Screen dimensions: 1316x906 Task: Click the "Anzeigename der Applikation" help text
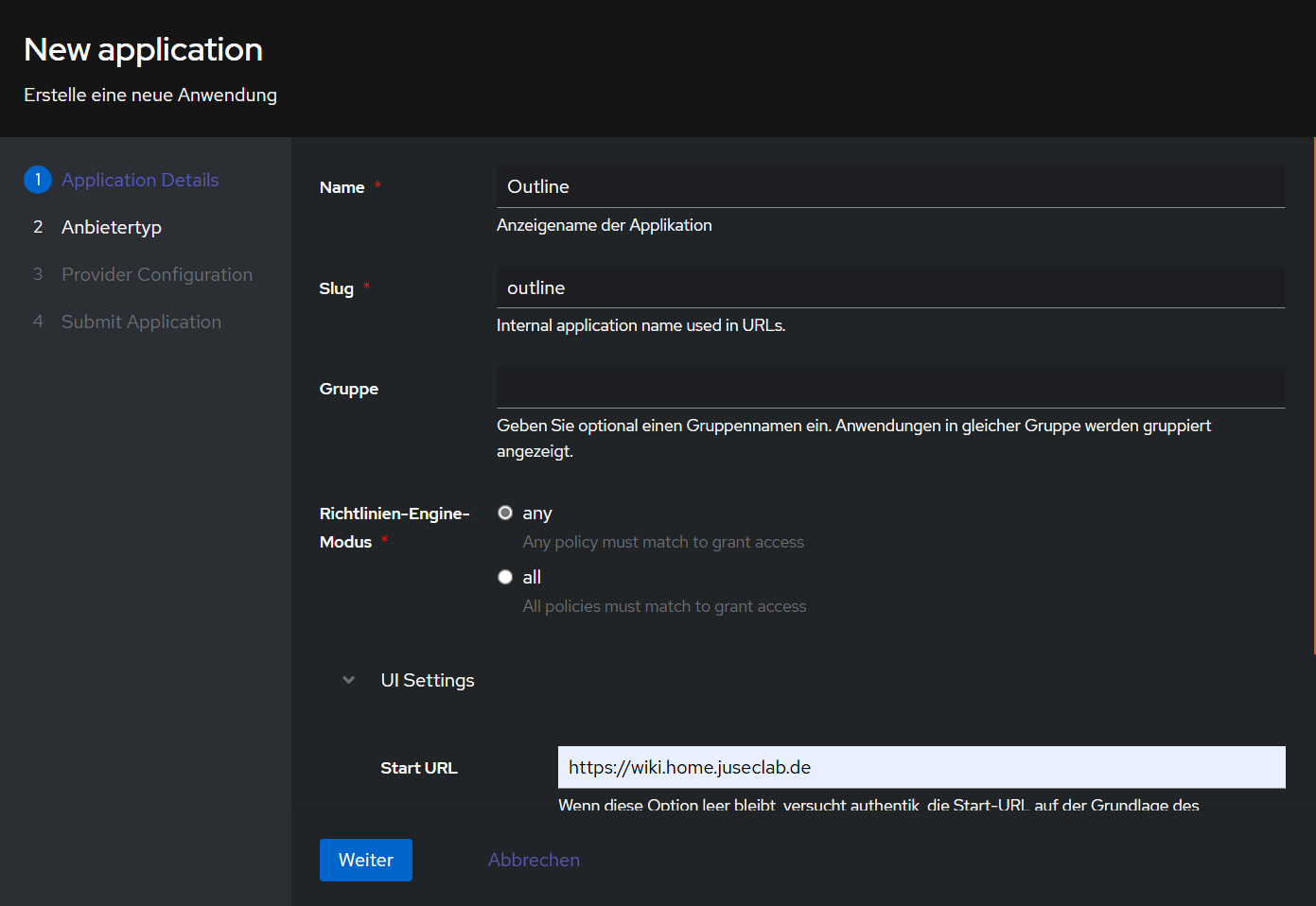pyautogui.click(x=605, y=225)
